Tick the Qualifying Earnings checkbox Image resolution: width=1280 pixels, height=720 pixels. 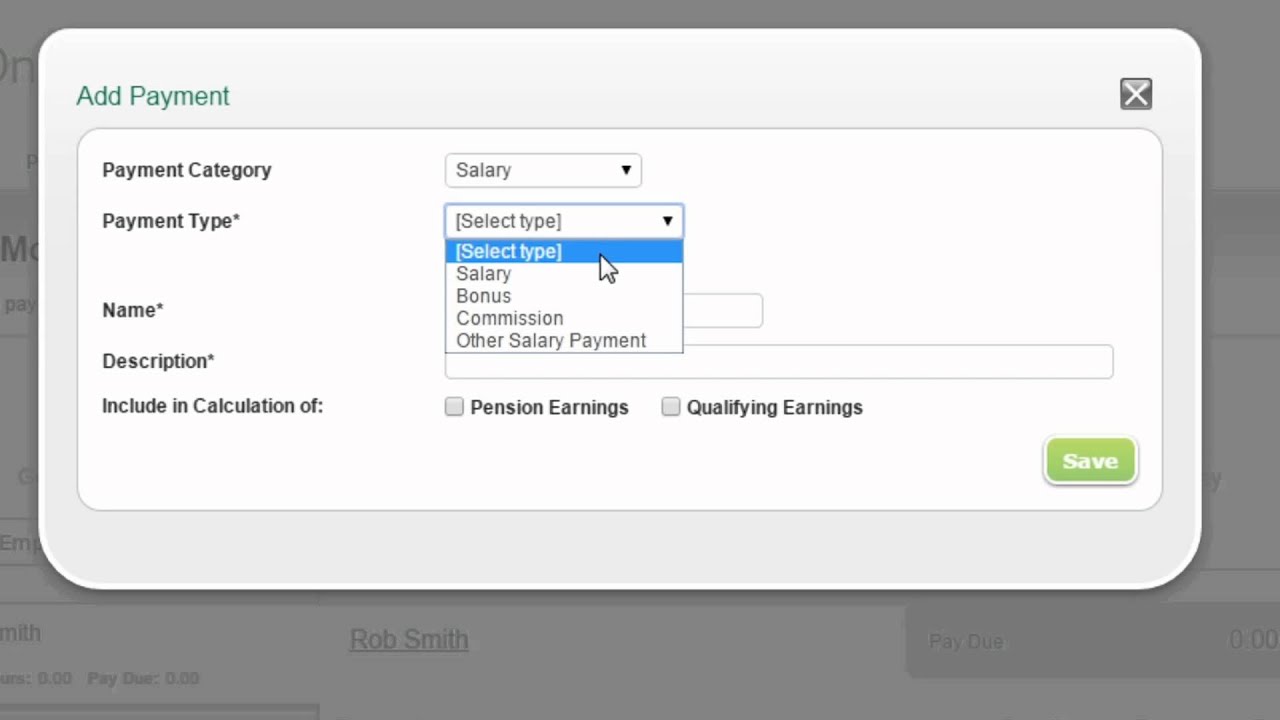click(671, 407)
